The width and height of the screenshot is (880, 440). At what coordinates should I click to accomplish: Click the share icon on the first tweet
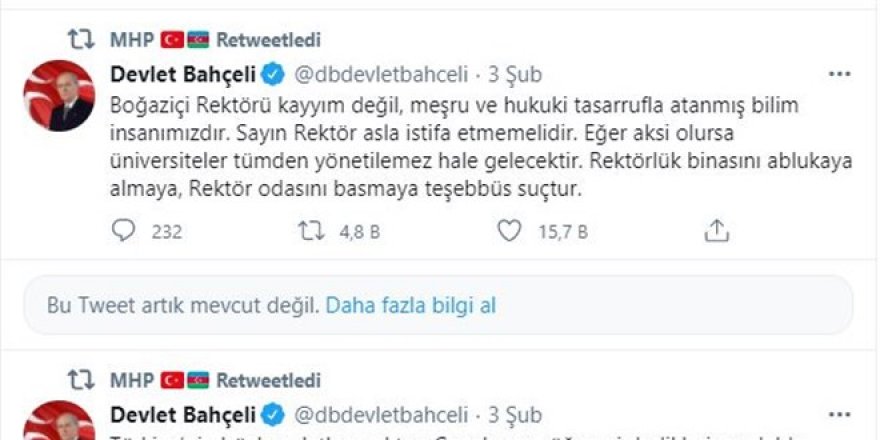tap(716, 231)
